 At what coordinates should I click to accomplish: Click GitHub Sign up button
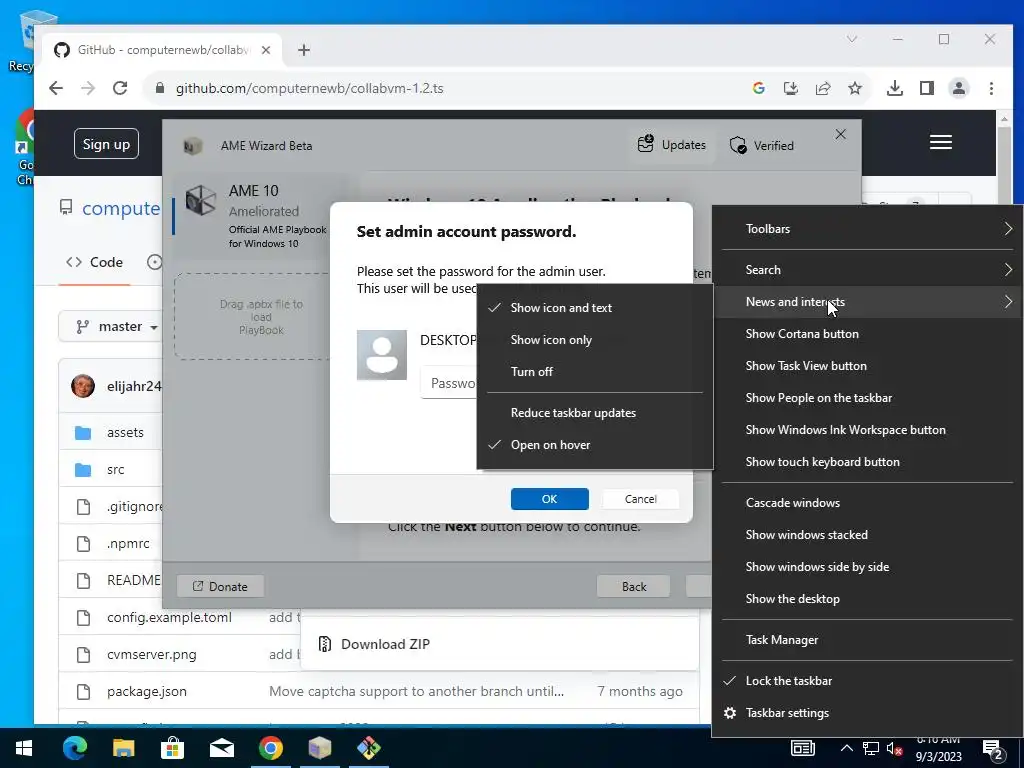pyautogui.click(x=106, y=144)
